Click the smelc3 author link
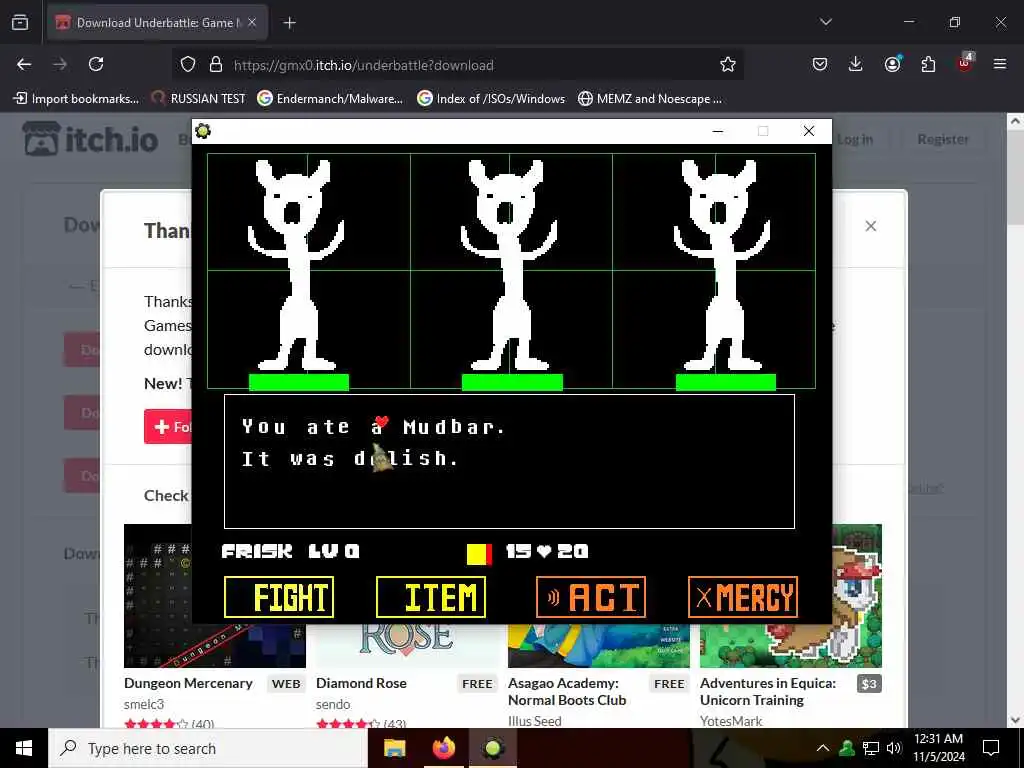Screen dimensions: 1024x768 click(x=144, y=705)
